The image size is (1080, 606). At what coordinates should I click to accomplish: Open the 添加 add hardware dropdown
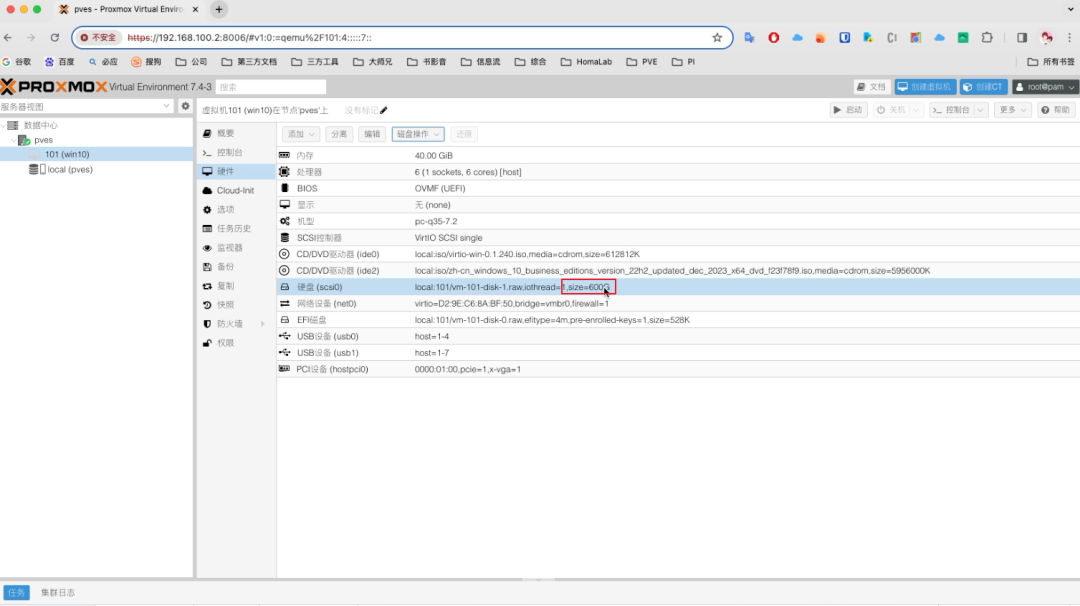[301, 134]
